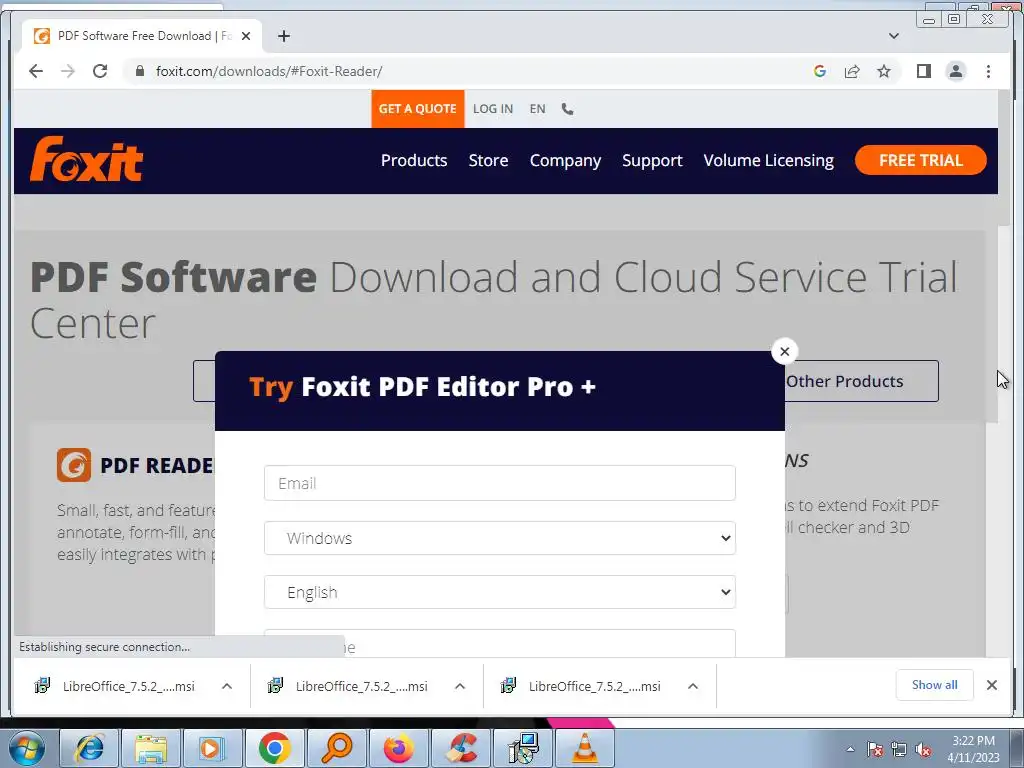
Task: Open the Store menu item
Action: 488,161
